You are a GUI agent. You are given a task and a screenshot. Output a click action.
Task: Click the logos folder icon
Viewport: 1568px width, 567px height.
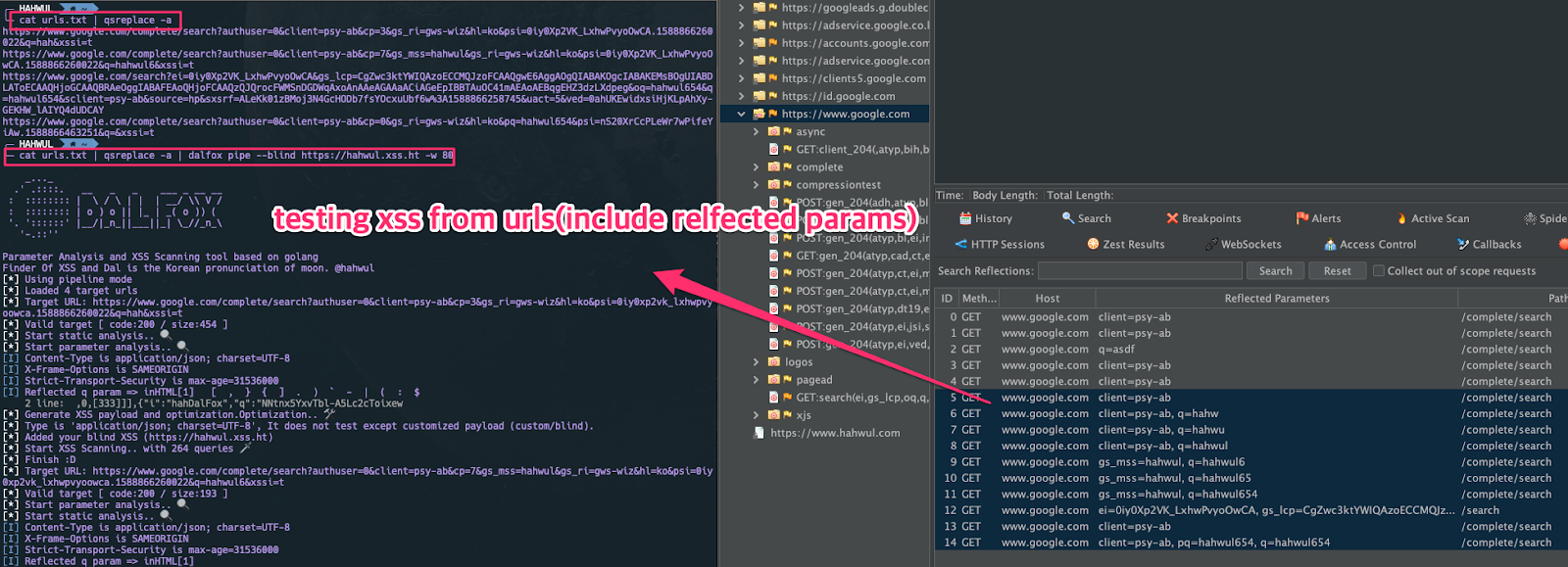pos(774,361)
